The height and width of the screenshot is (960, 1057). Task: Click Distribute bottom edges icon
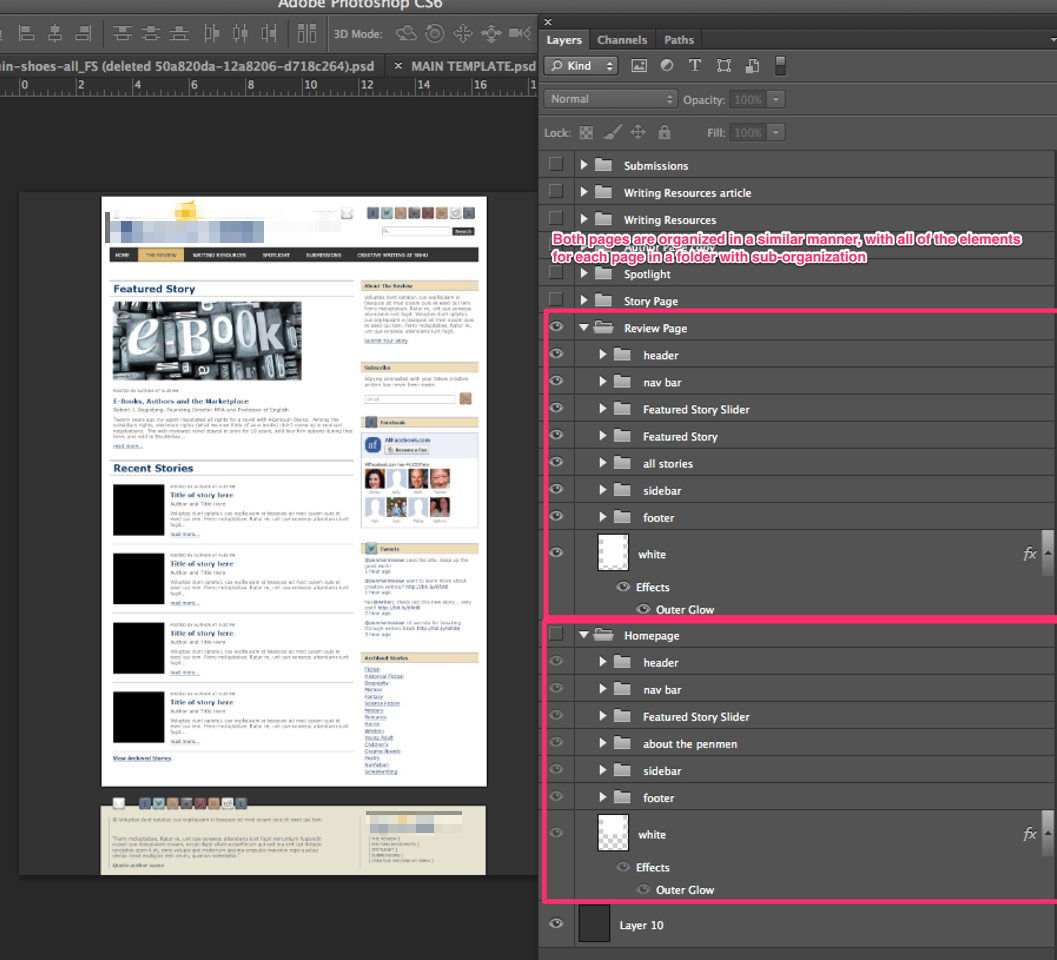(x=179, y=33)
